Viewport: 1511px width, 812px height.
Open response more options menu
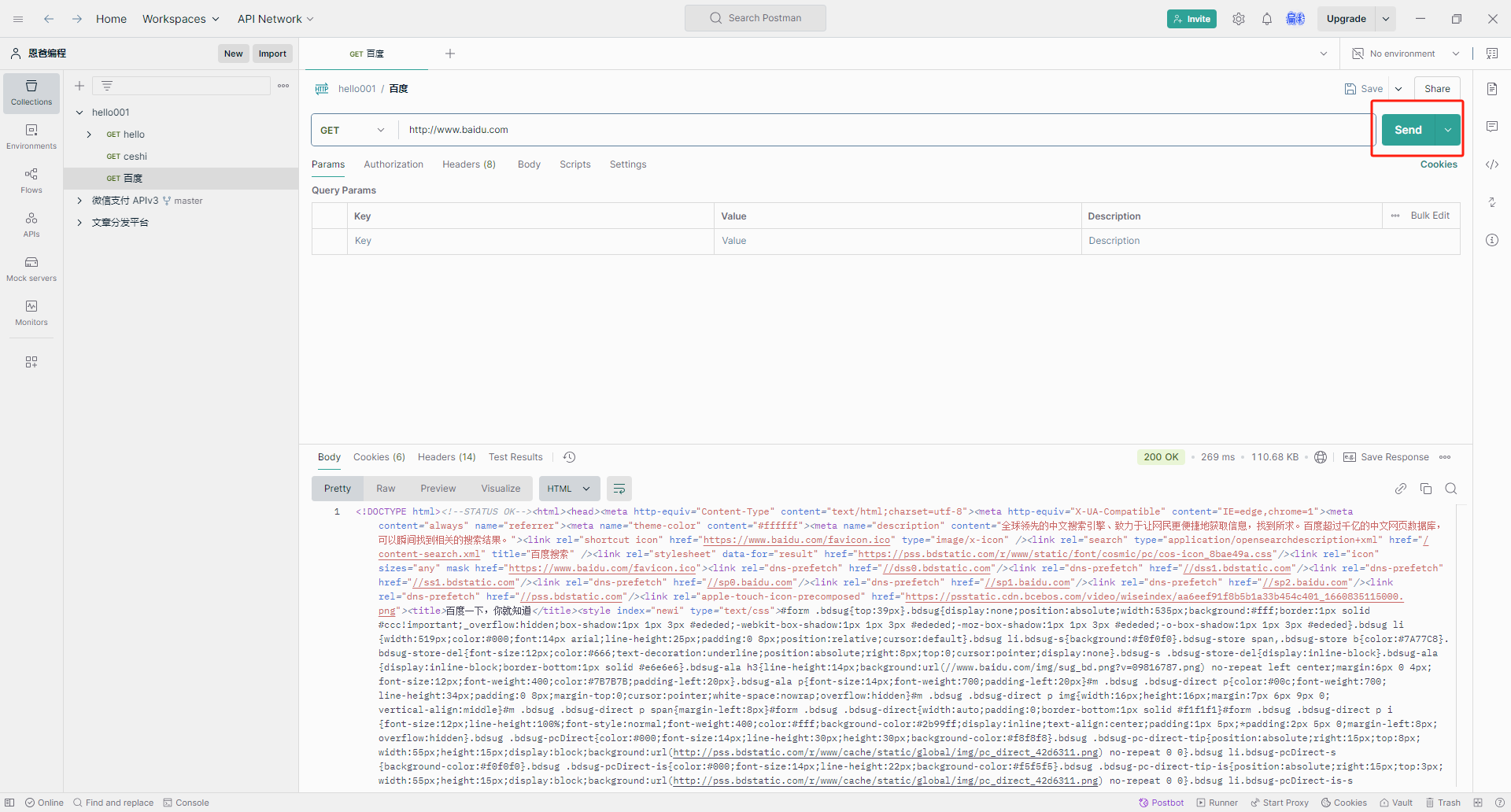pyautogui.click(x=1445, y=457)
